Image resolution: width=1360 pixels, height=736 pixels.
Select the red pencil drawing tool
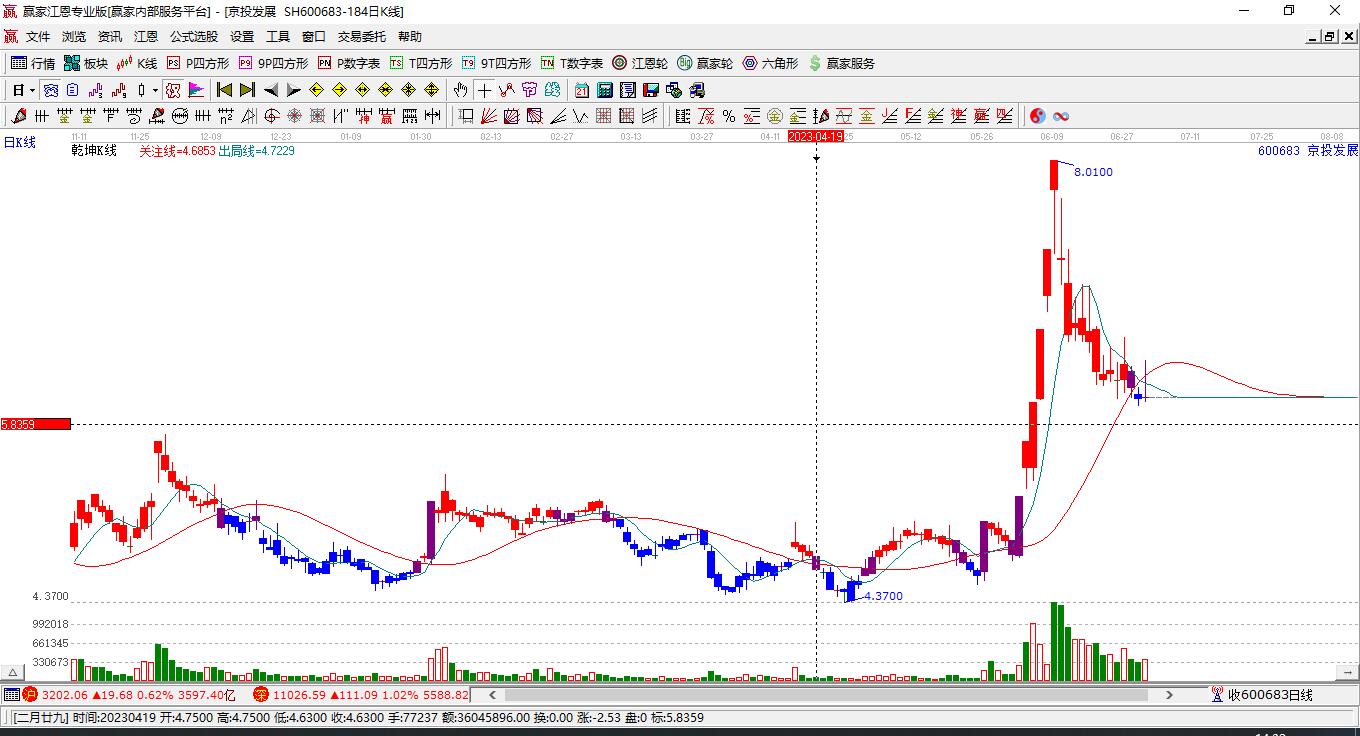coord(19,116)
